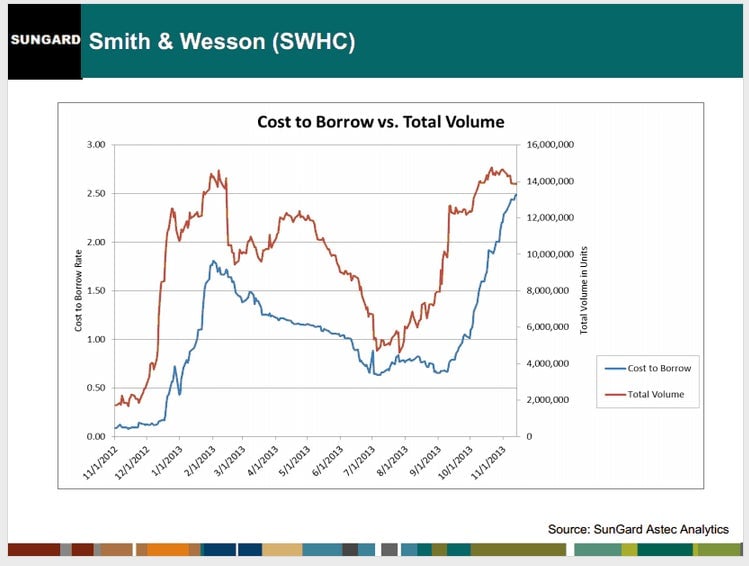This screenshot has height=566, width=749.
Task: Click the 16,000,000 right axis value
Action: [x=550, y=145]
